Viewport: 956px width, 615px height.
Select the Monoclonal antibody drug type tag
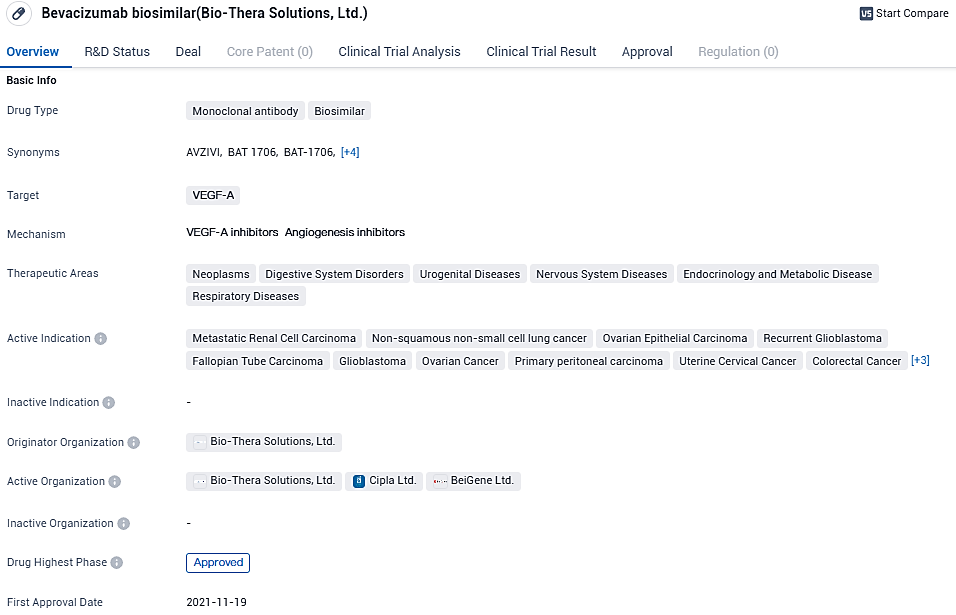(245, 111)
